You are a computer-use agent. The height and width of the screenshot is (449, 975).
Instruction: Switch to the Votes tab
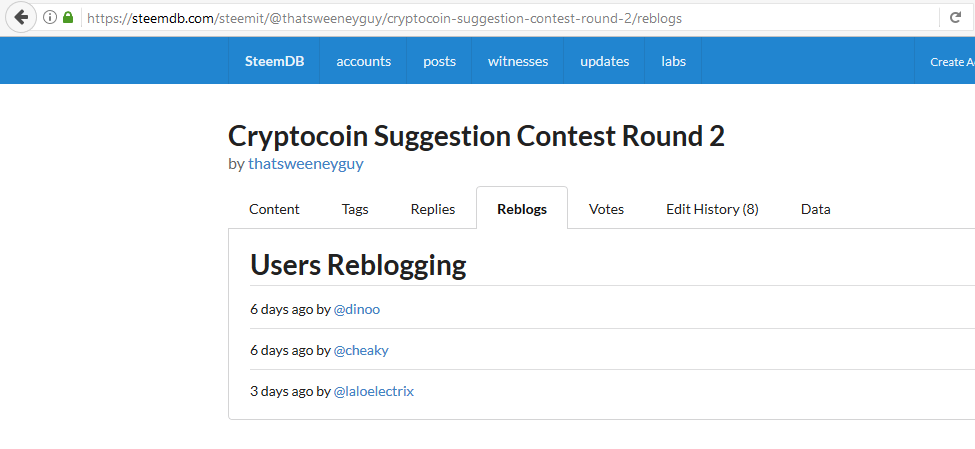pyautogui.click(x=606, y=209)
